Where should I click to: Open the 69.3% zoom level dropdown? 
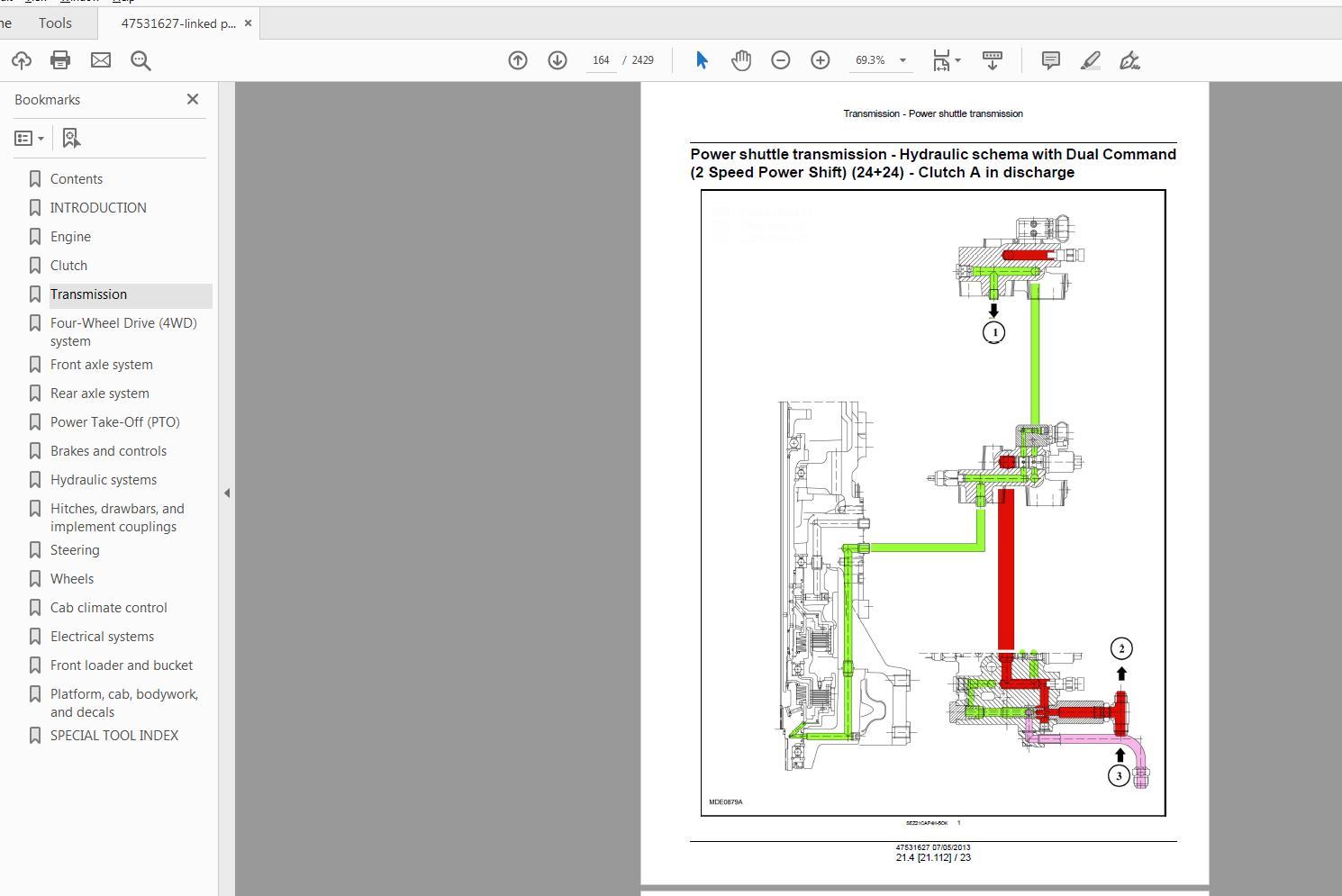pos(902,60)
